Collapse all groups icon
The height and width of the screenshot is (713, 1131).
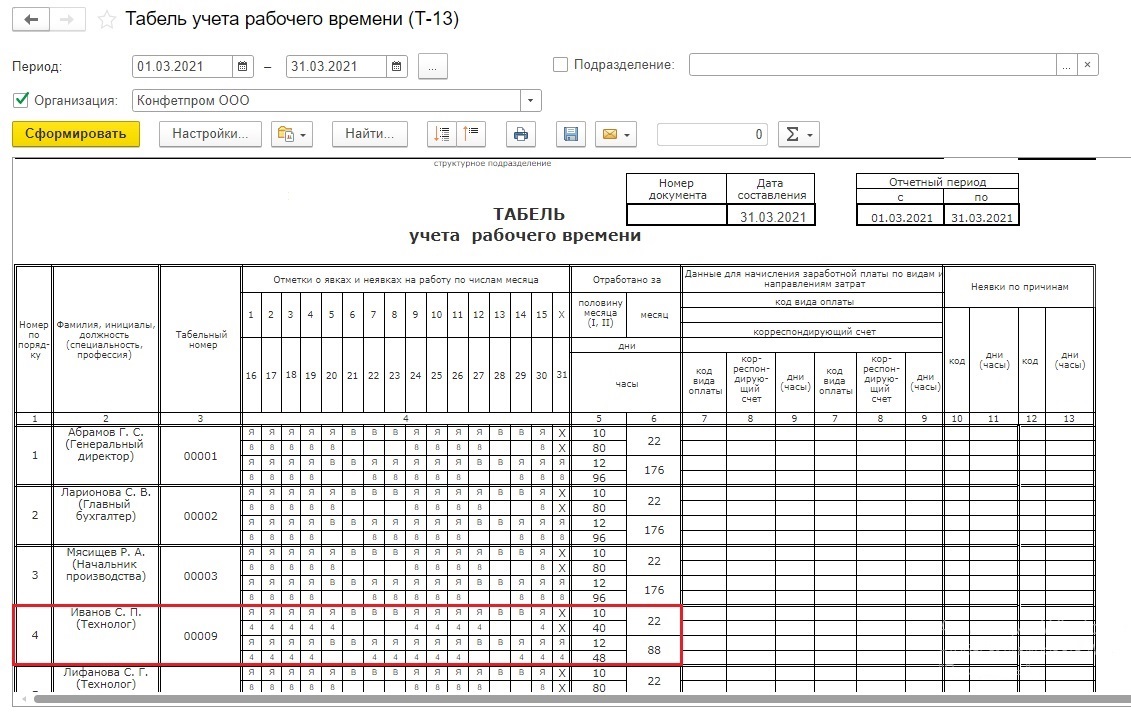click(471, 134)
